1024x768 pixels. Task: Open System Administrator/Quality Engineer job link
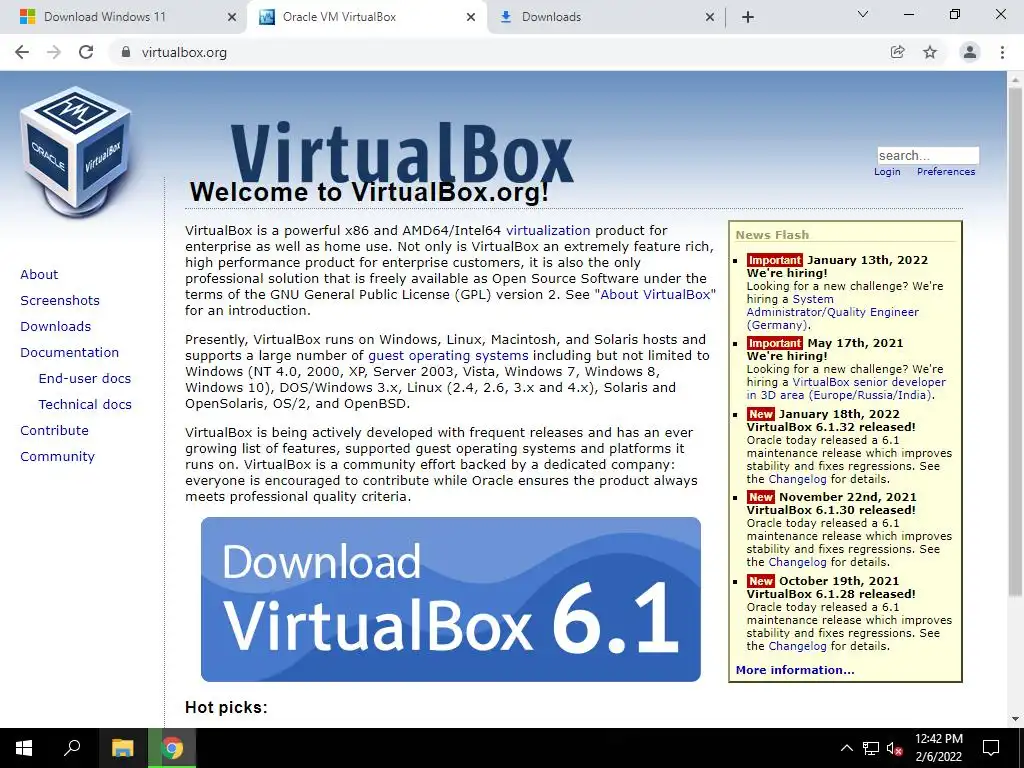tap(833, 312)
